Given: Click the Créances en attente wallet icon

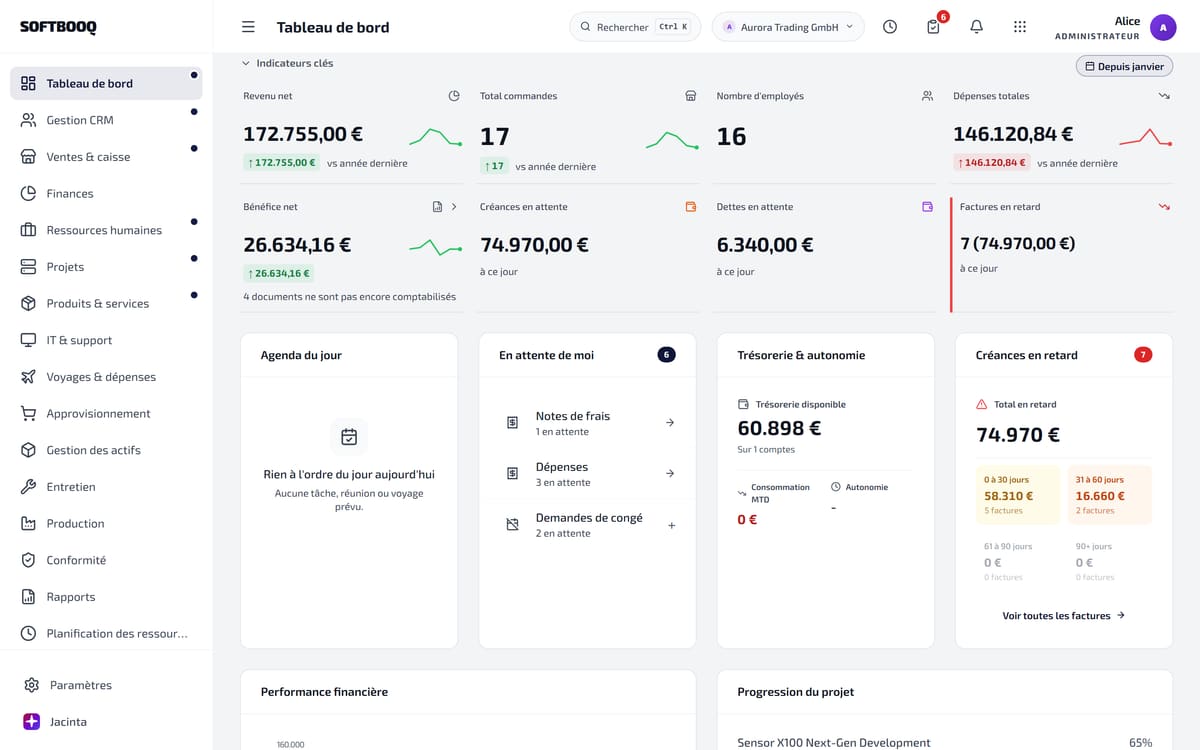Looking at the screenshot, I should click(691, 207).
